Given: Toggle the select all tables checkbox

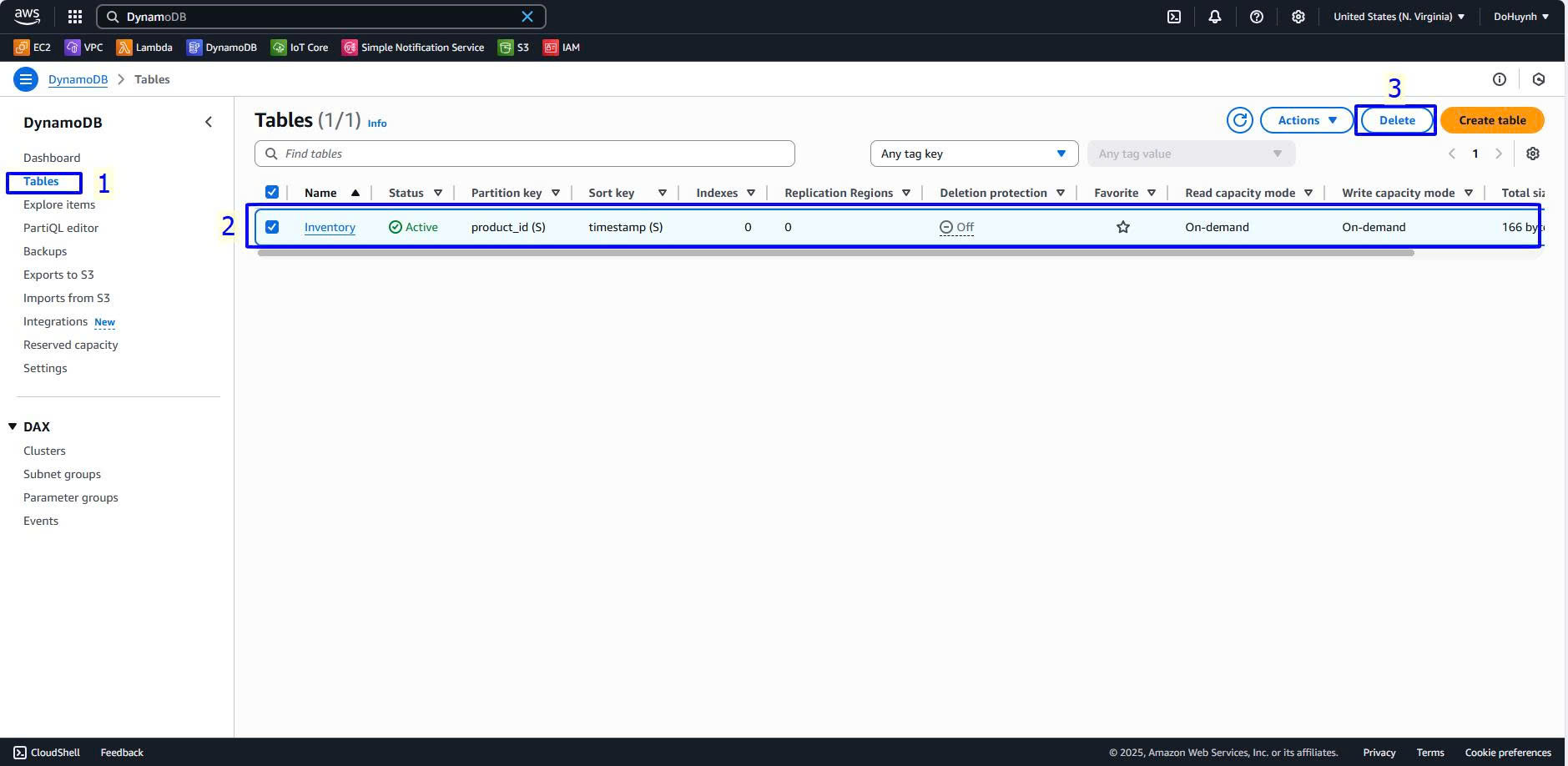Looking at the screenshot, I should (x=272, y=193).
